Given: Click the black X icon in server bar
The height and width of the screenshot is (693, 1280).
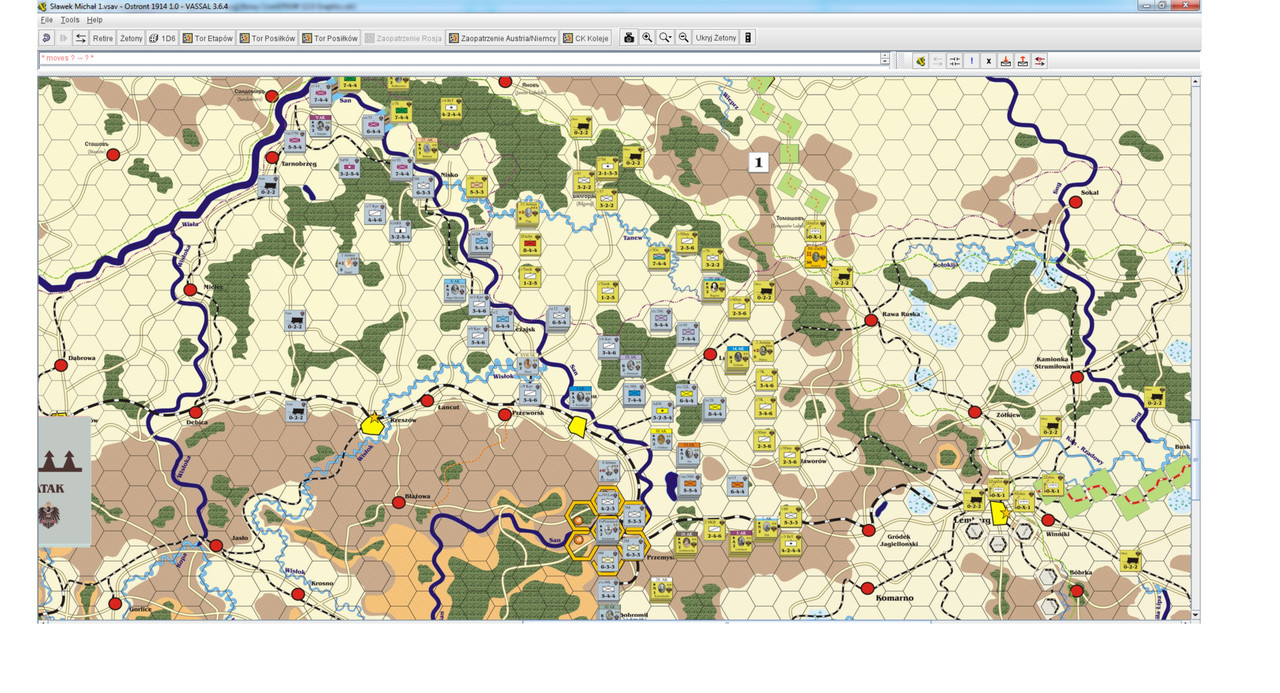Looking at the screenshot, I should tap(989, 61).
